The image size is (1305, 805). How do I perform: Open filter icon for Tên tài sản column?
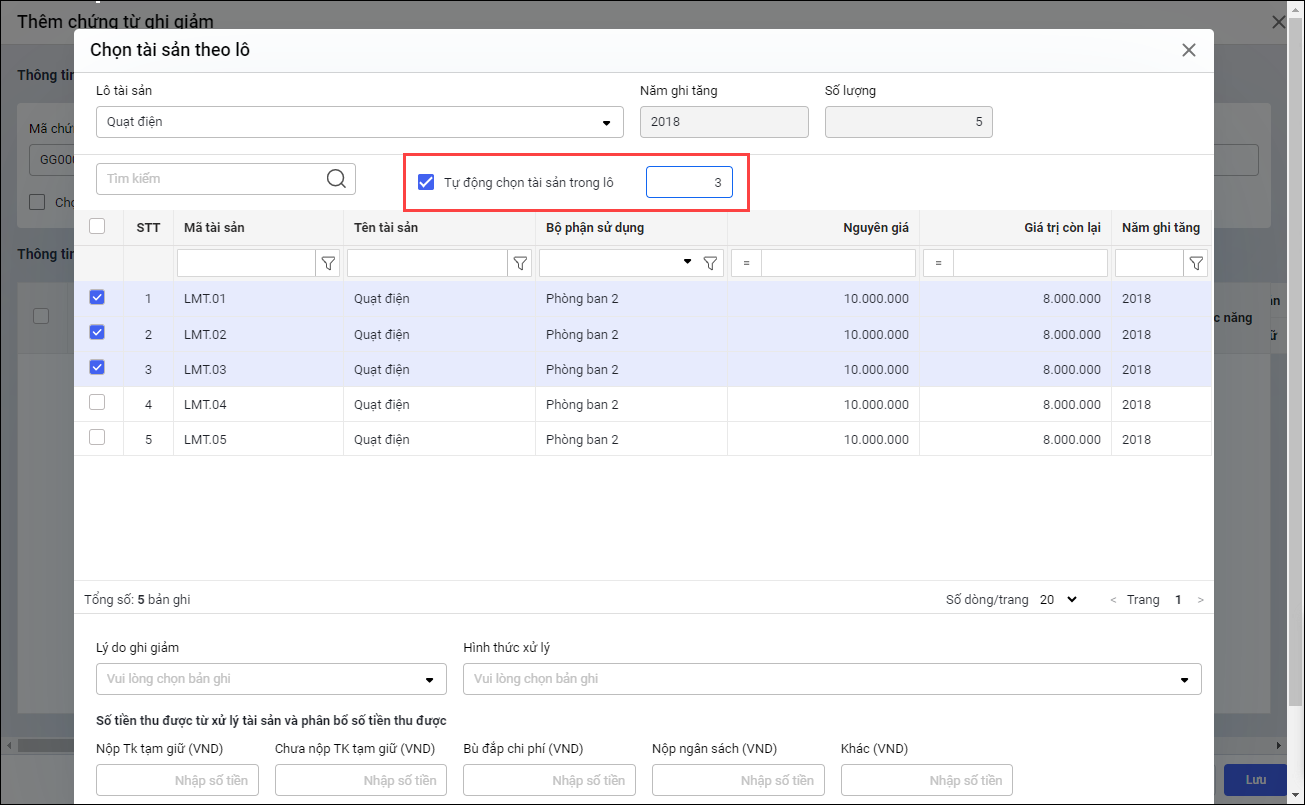click(520, 263)
